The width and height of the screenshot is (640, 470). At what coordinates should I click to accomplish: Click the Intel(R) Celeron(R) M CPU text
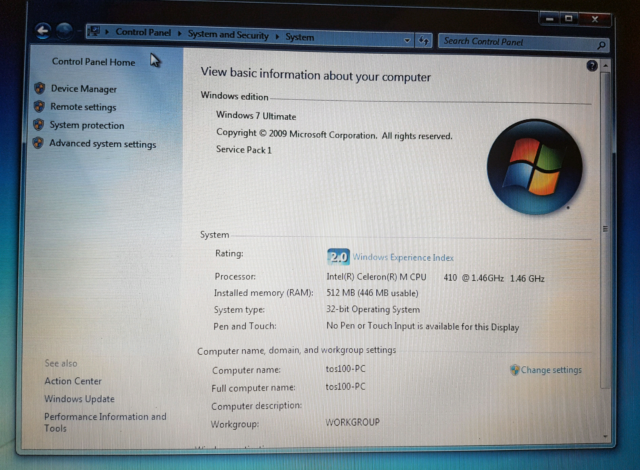pyautogui.click(x=376, y=277)
